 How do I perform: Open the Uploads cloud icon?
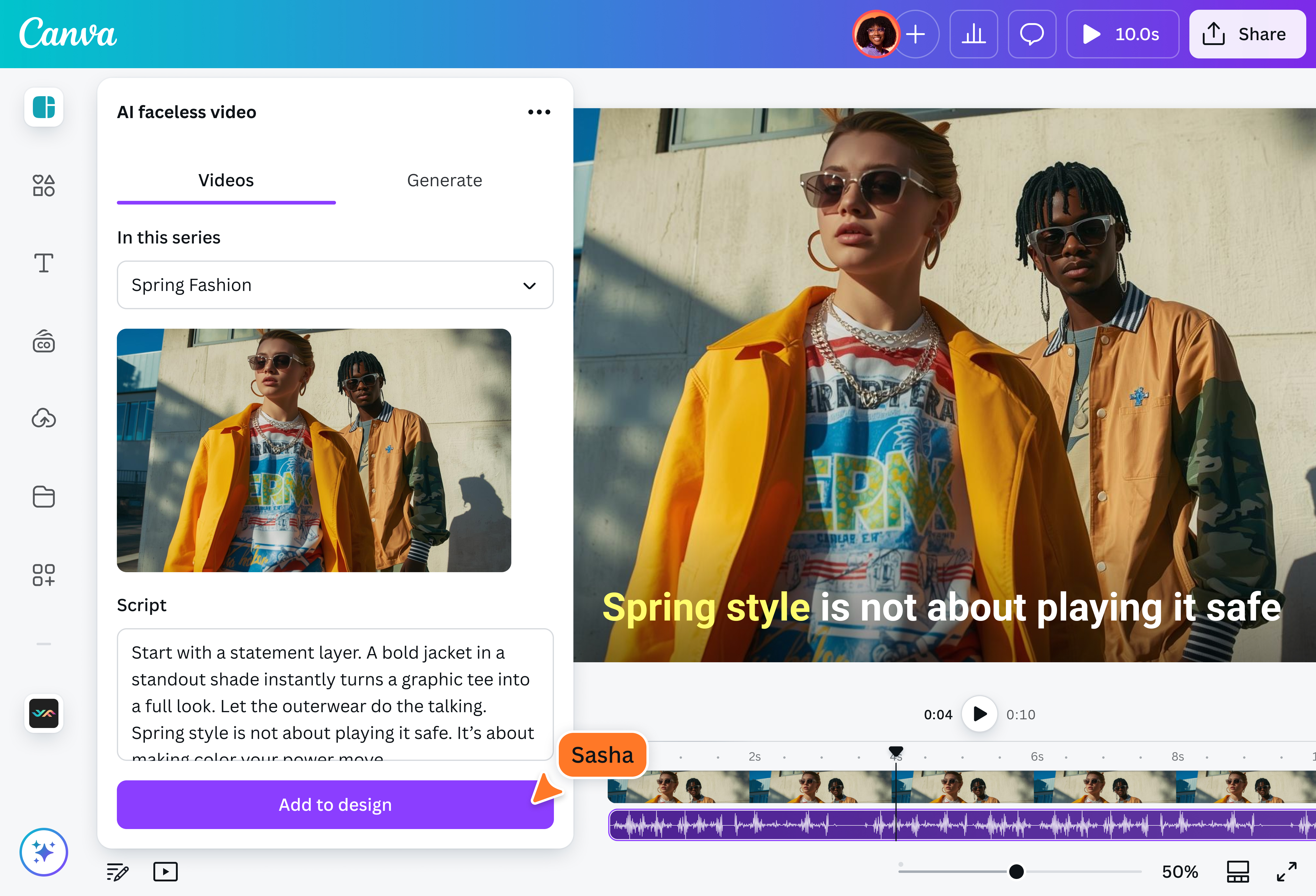(44, 418)
